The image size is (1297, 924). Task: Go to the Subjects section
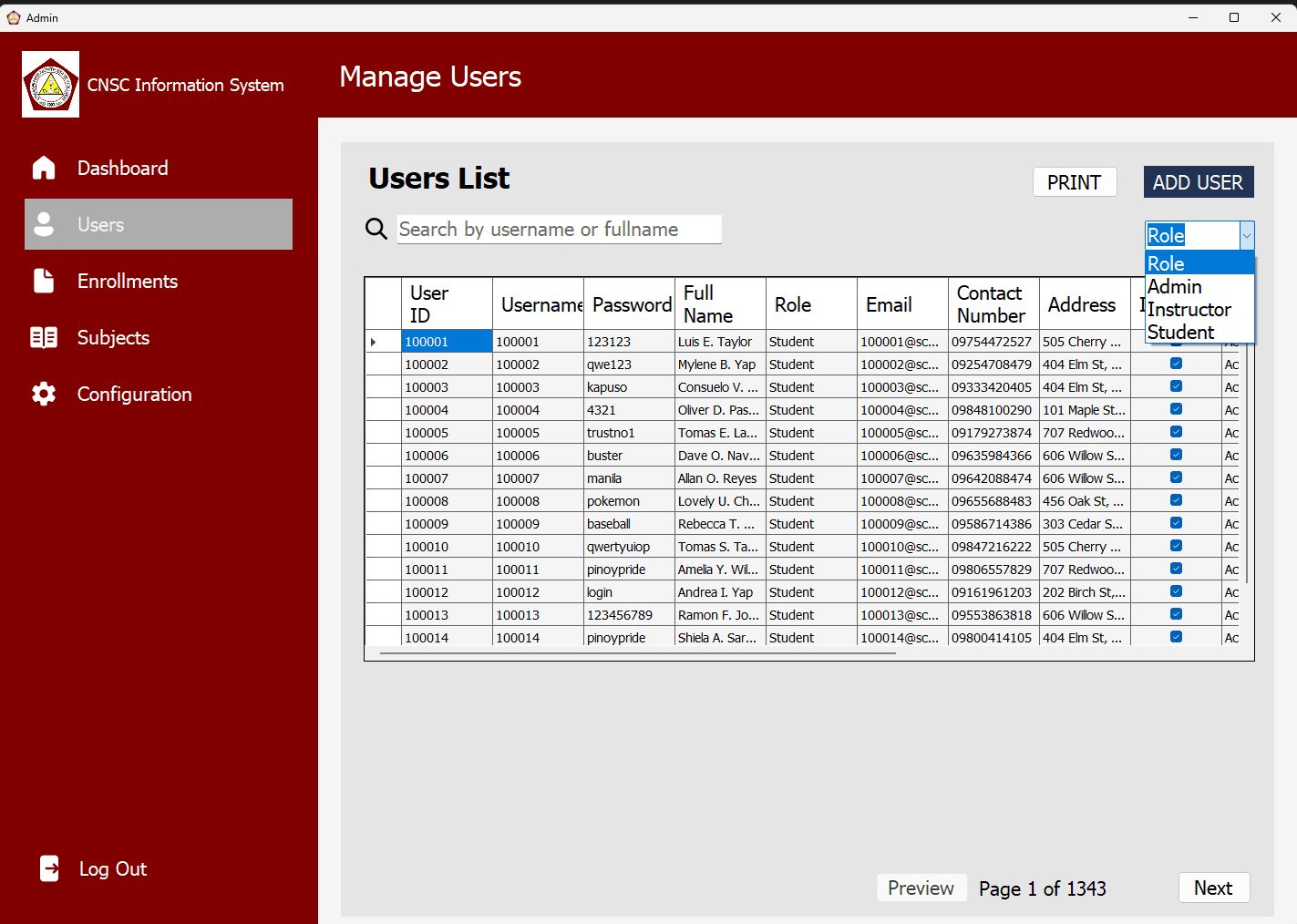click(x=113, y=337)
